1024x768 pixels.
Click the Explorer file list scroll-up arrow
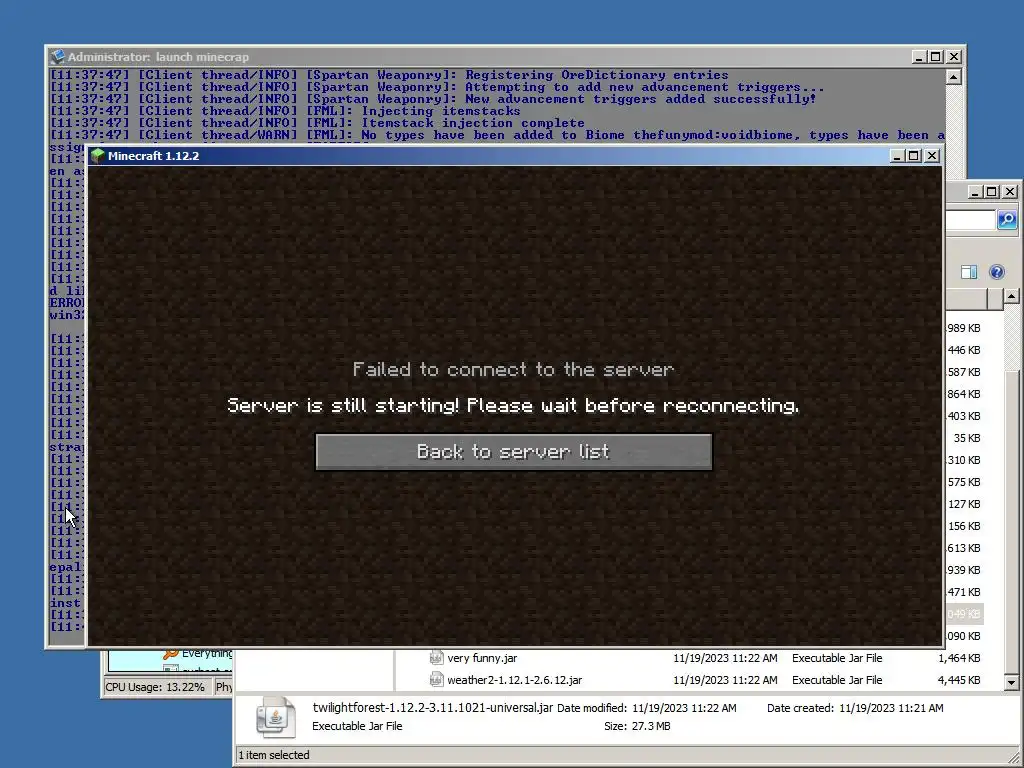(x=1012, y=296)
